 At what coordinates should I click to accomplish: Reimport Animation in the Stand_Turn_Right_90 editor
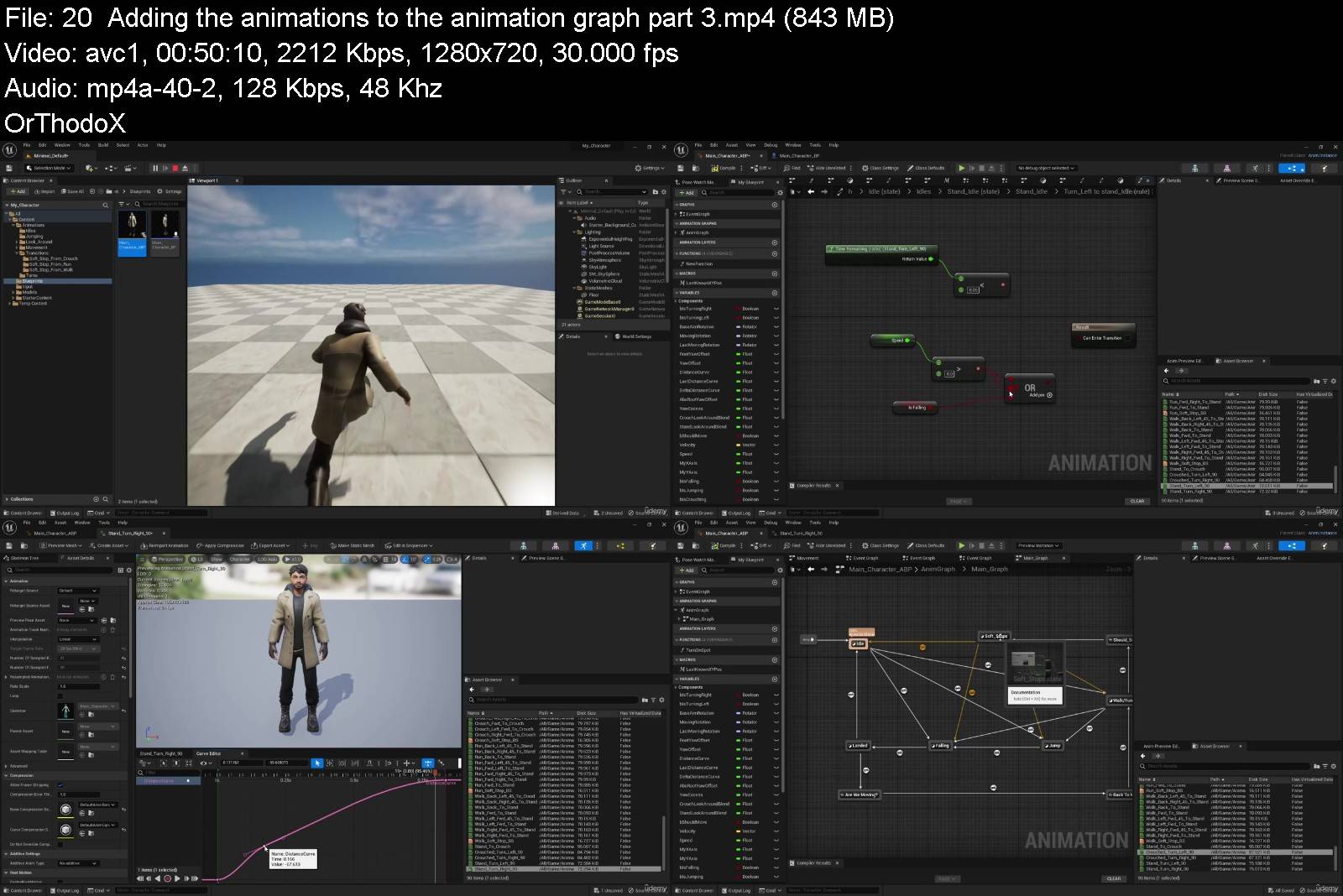tap(165, 545)
